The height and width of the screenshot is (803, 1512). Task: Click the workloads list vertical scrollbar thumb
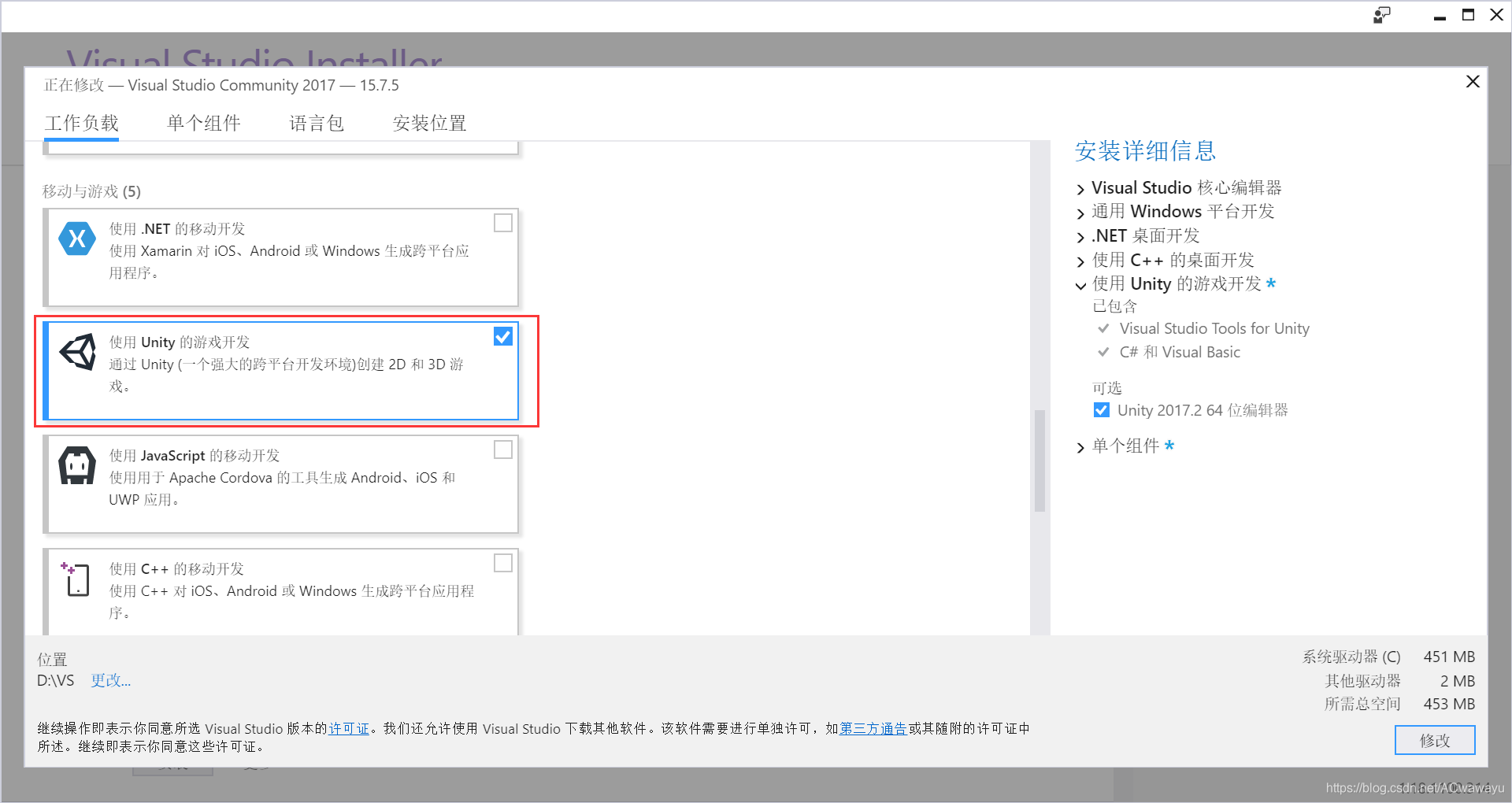(x=1039, y=461)
